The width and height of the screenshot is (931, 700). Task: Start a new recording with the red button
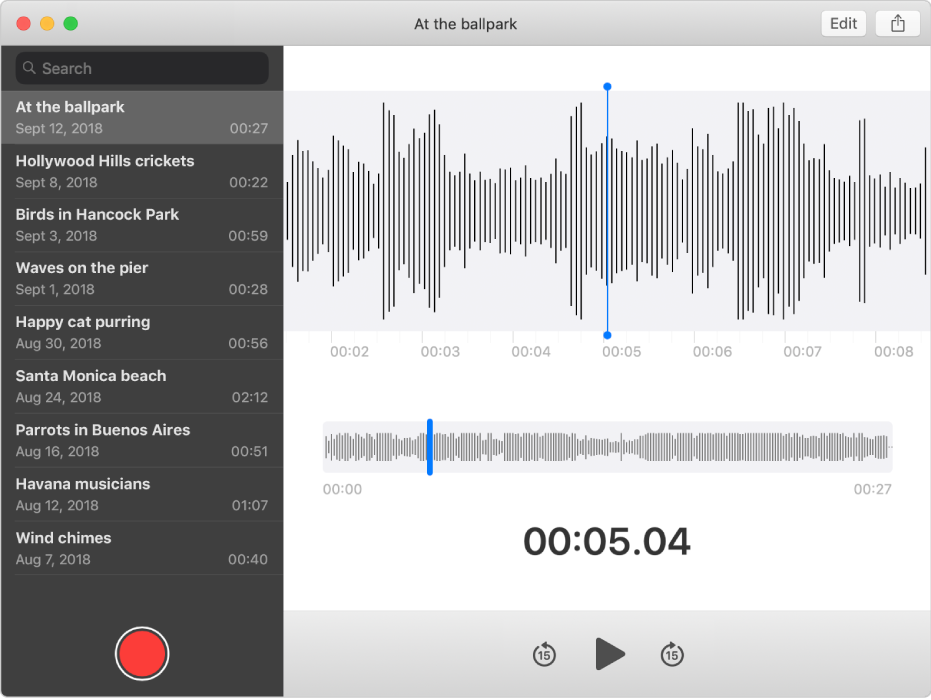[x=142, y=654]
